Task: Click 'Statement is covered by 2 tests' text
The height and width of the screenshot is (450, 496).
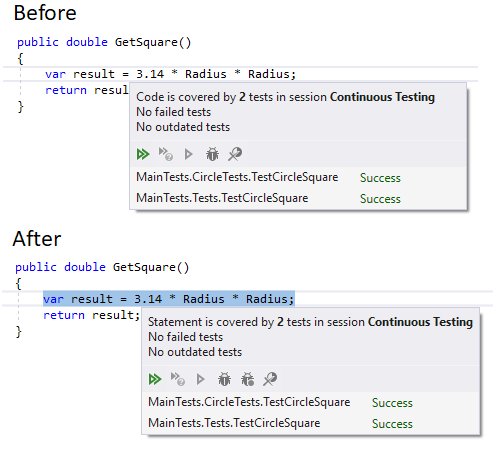Action: coord(229,322)
